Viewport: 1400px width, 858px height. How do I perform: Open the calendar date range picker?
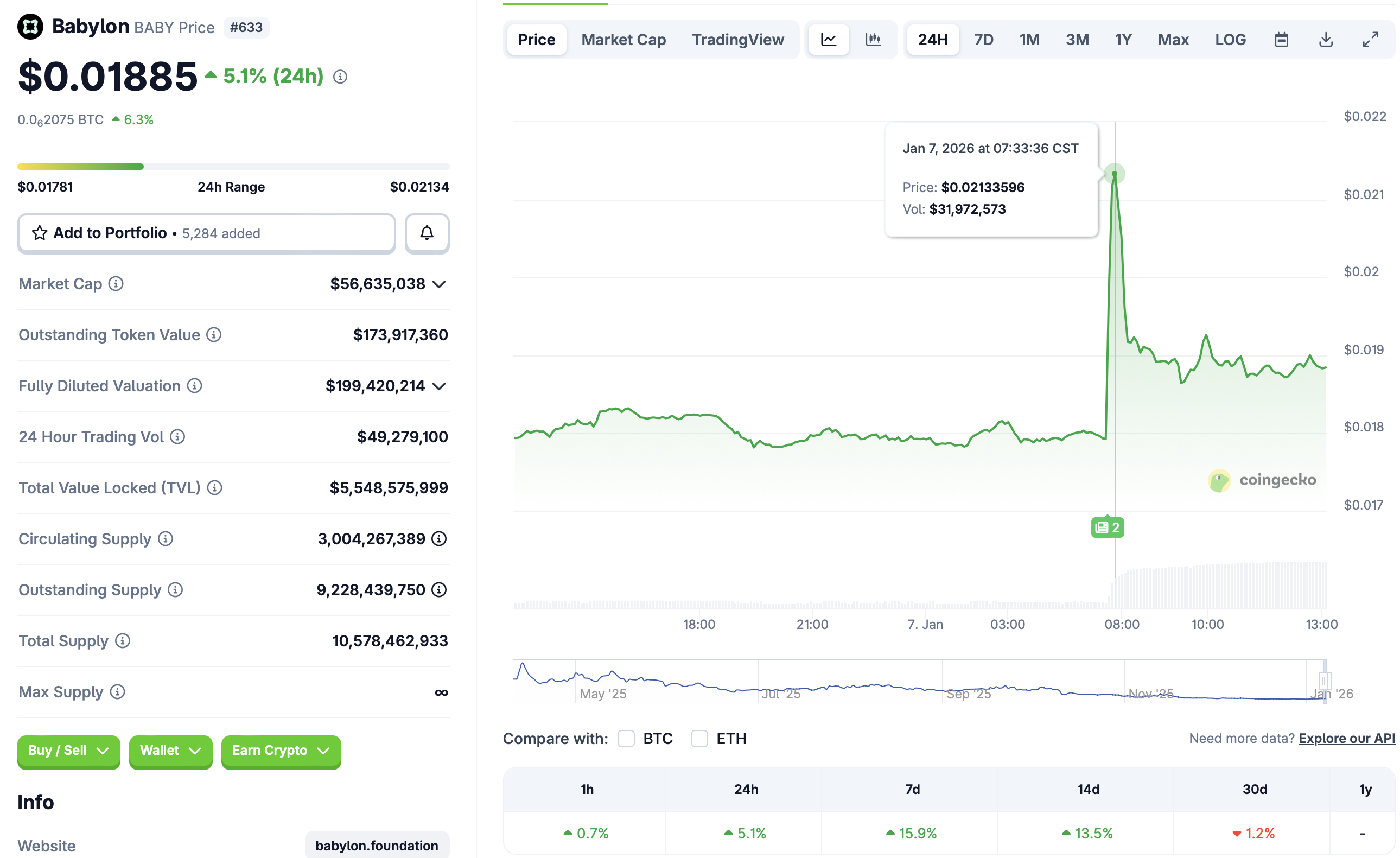click(1281, 40)
